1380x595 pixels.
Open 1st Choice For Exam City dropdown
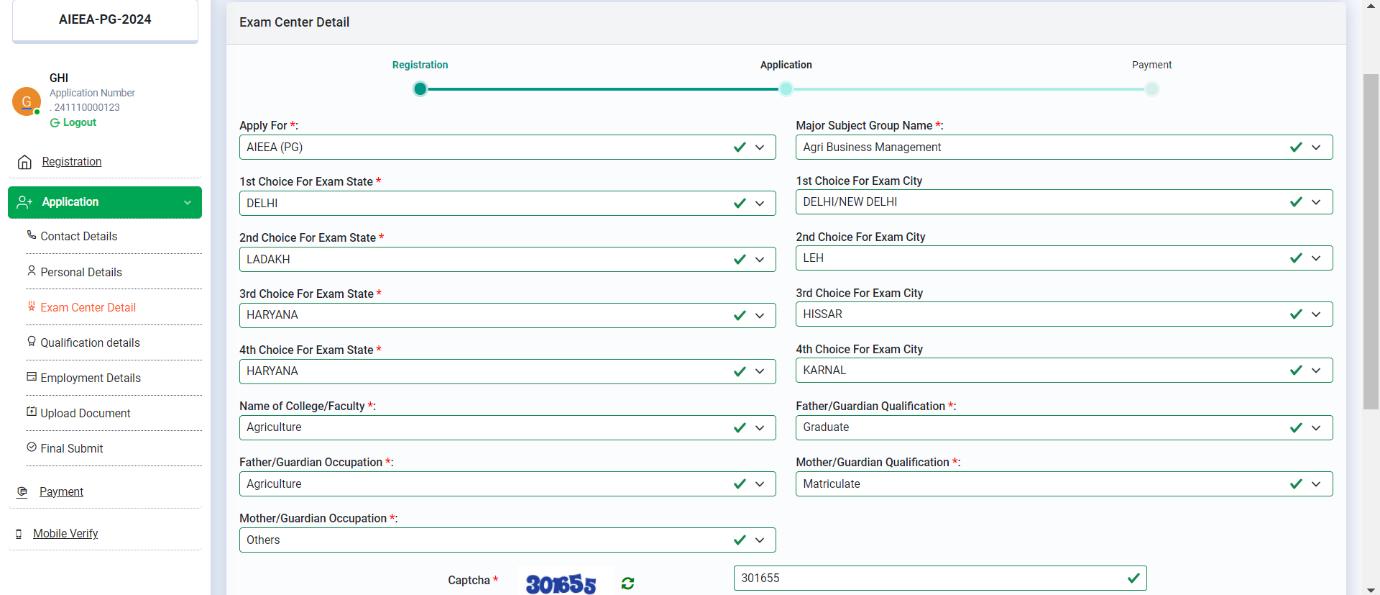(x=1064, y=202)
